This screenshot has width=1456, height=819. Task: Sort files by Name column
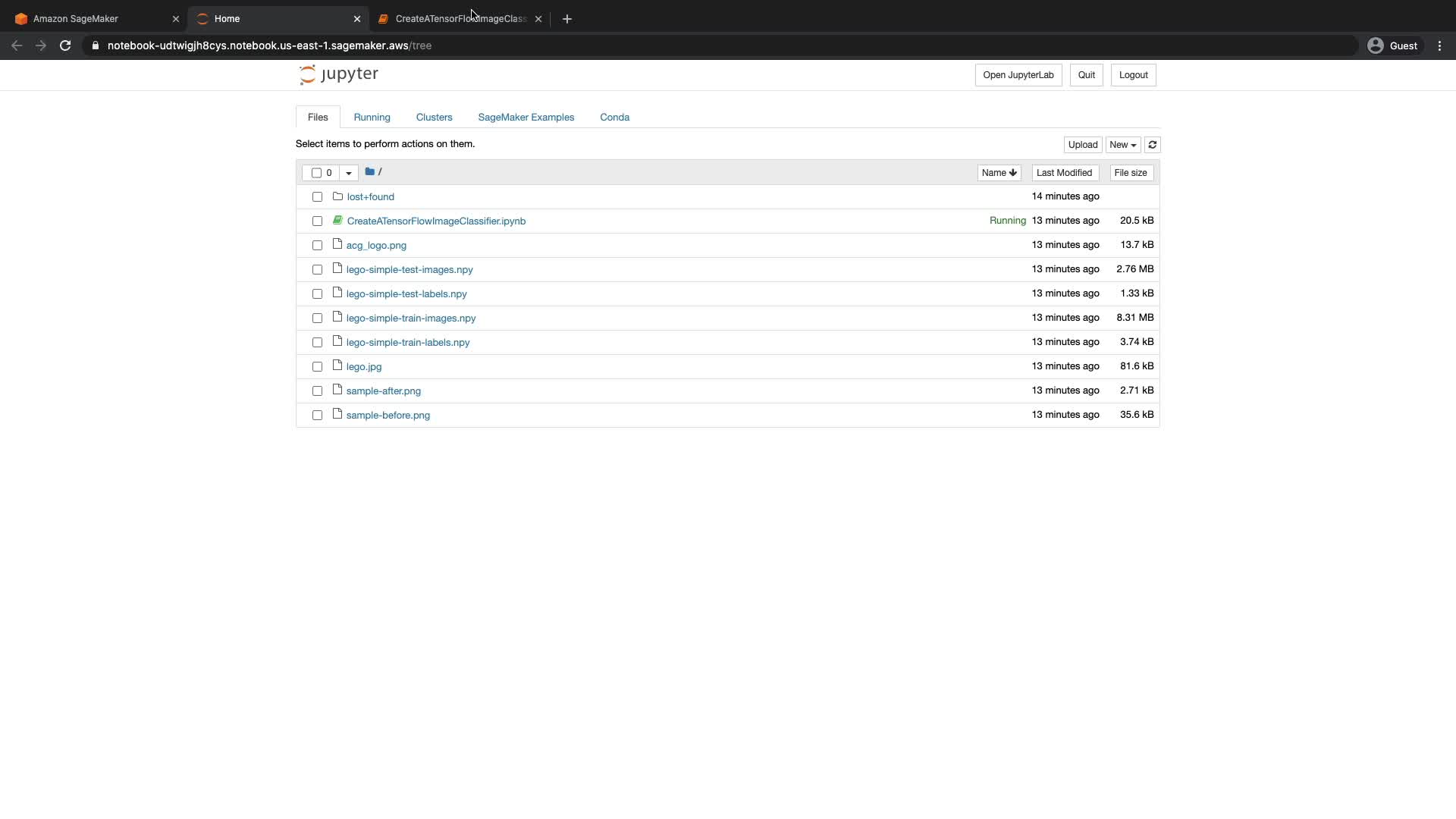click(x=998, y=173)
